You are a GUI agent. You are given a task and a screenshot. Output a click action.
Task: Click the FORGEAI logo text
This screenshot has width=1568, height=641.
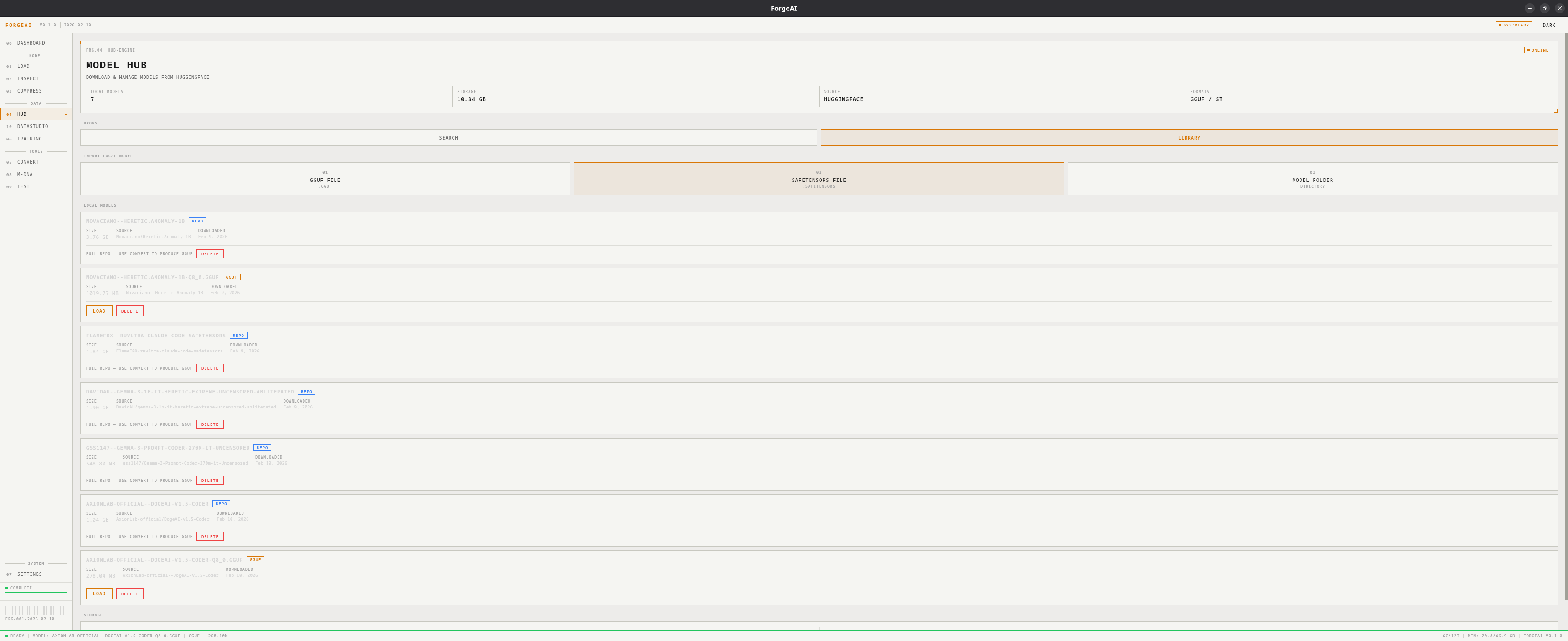pos(18,25)
